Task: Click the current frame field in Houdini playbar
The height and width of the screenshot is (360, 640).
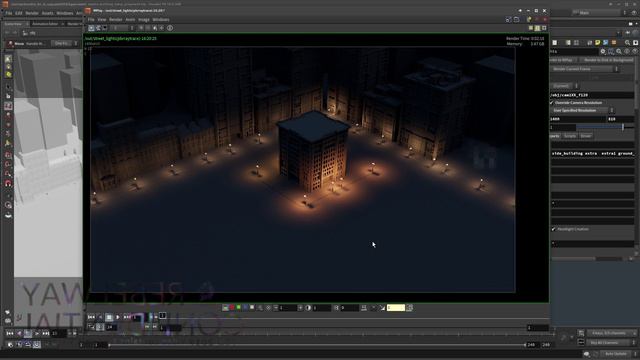Action: 59,333
